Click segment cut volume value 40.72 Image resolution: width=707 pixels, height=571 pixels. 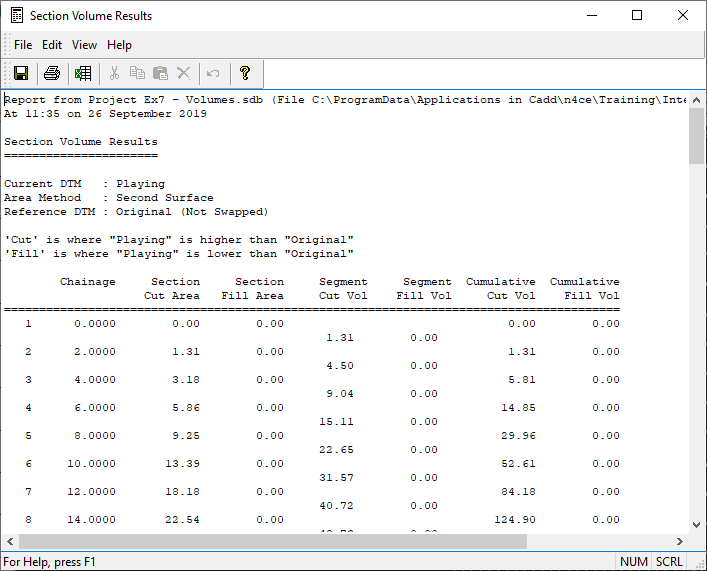click(336, 505)
